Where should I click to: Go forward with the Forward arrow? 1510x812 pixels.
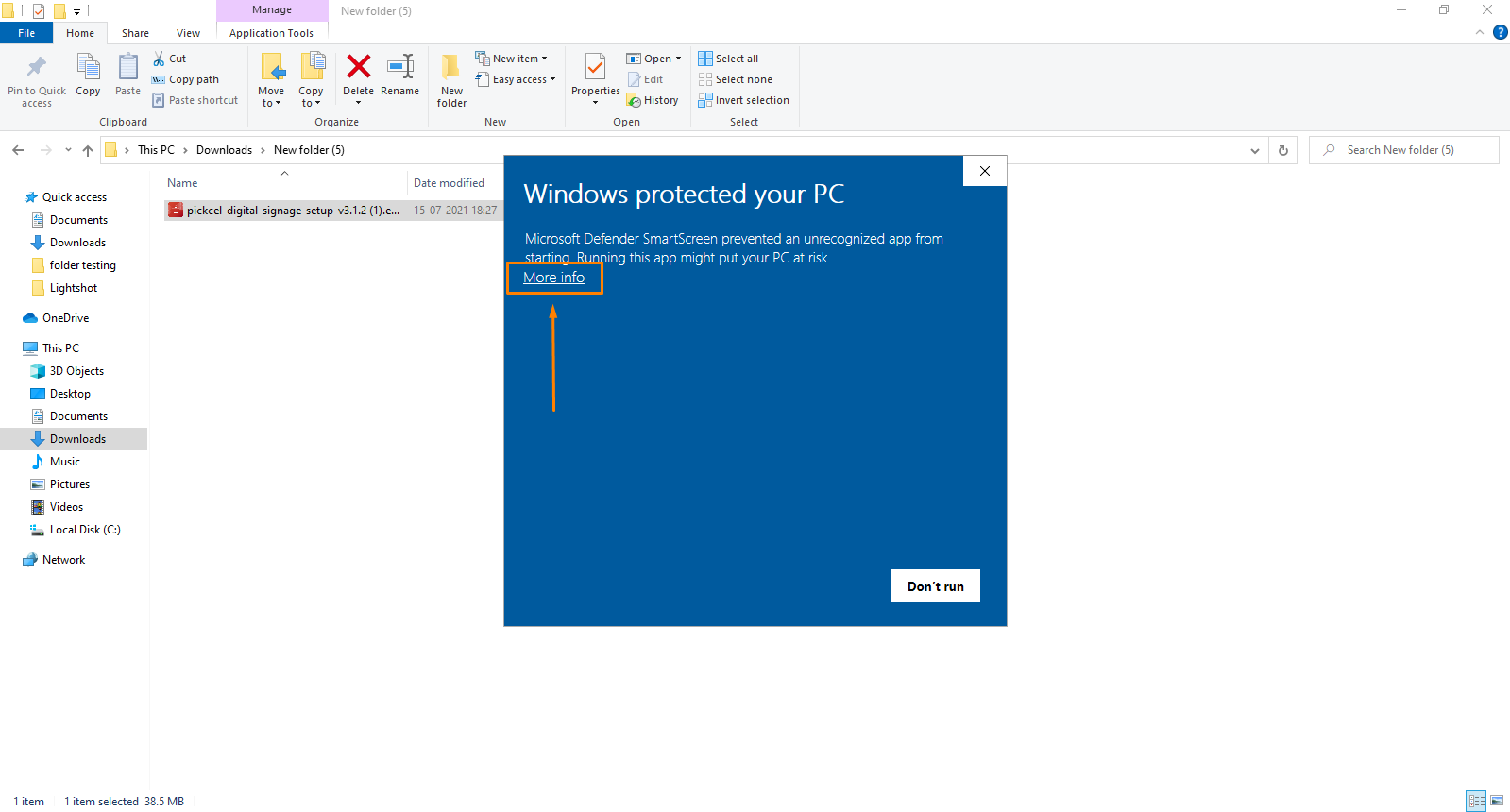click(x=45, y=150)
